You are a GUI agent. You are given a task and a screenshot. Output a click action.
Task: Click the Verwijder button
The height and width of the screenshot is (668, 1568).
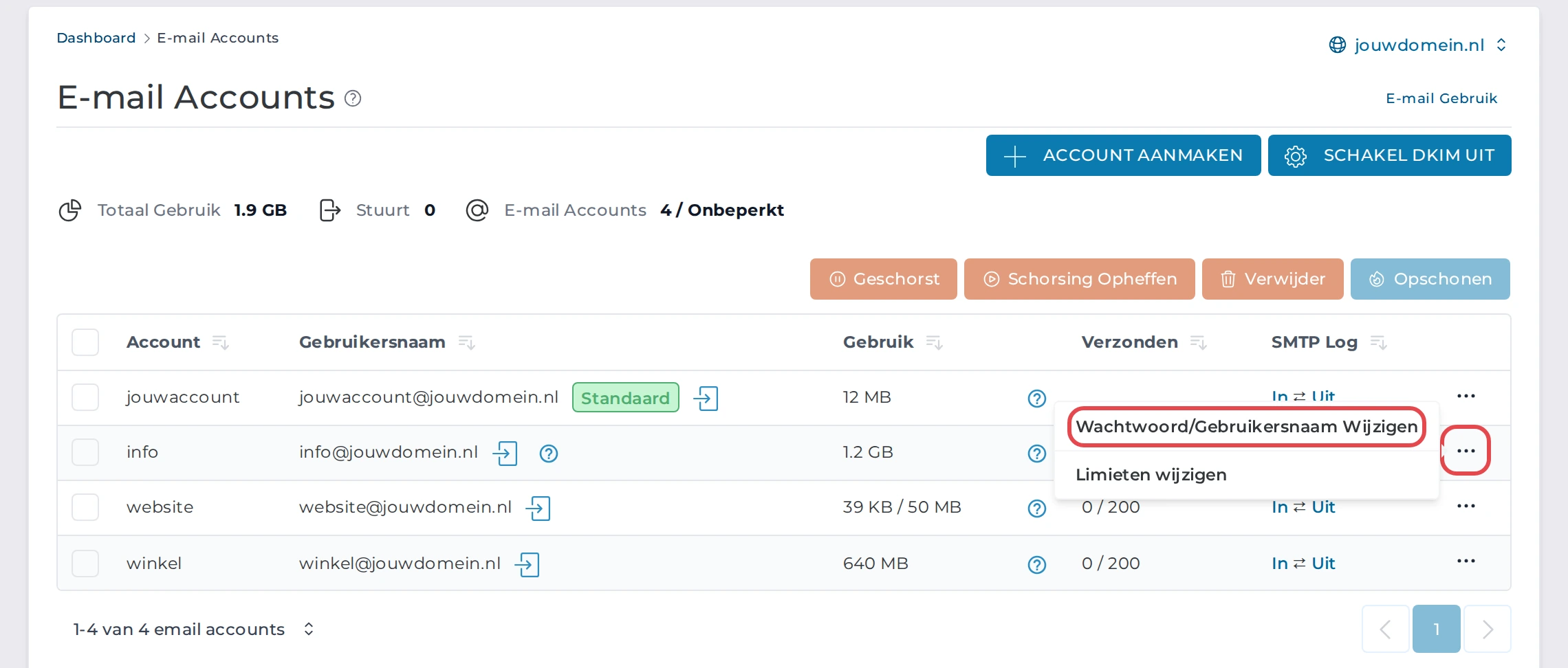pyautogui.click(x=1273, y=279)
